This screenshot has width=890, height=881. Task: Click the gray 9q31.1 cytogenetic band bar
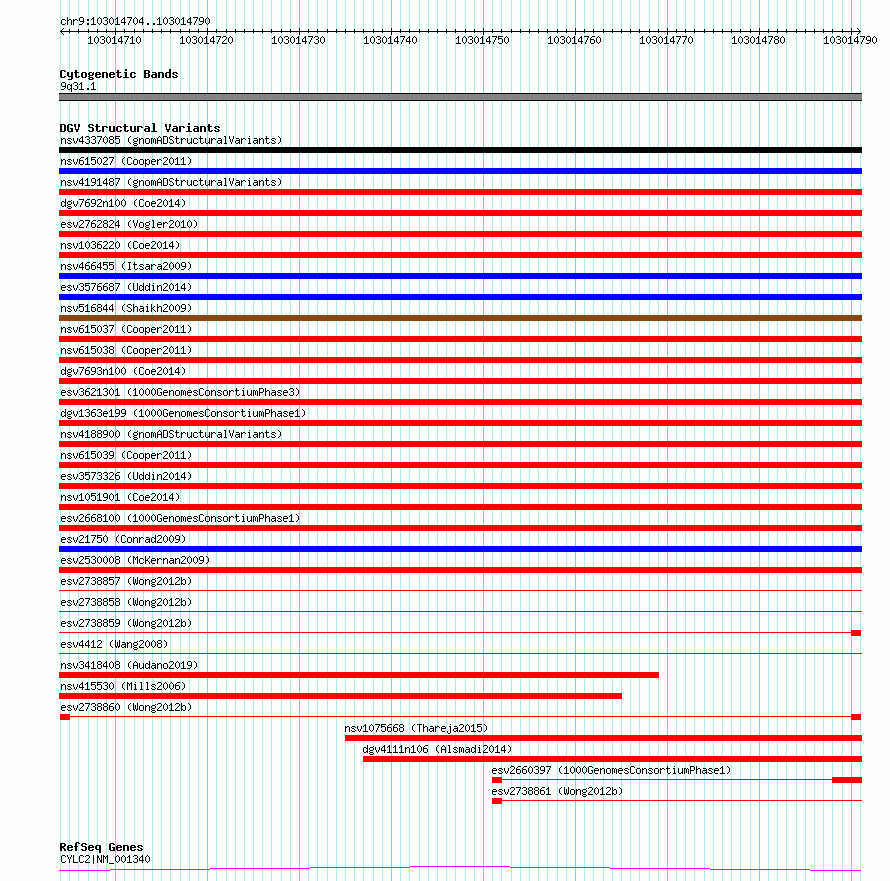point(460,97)
